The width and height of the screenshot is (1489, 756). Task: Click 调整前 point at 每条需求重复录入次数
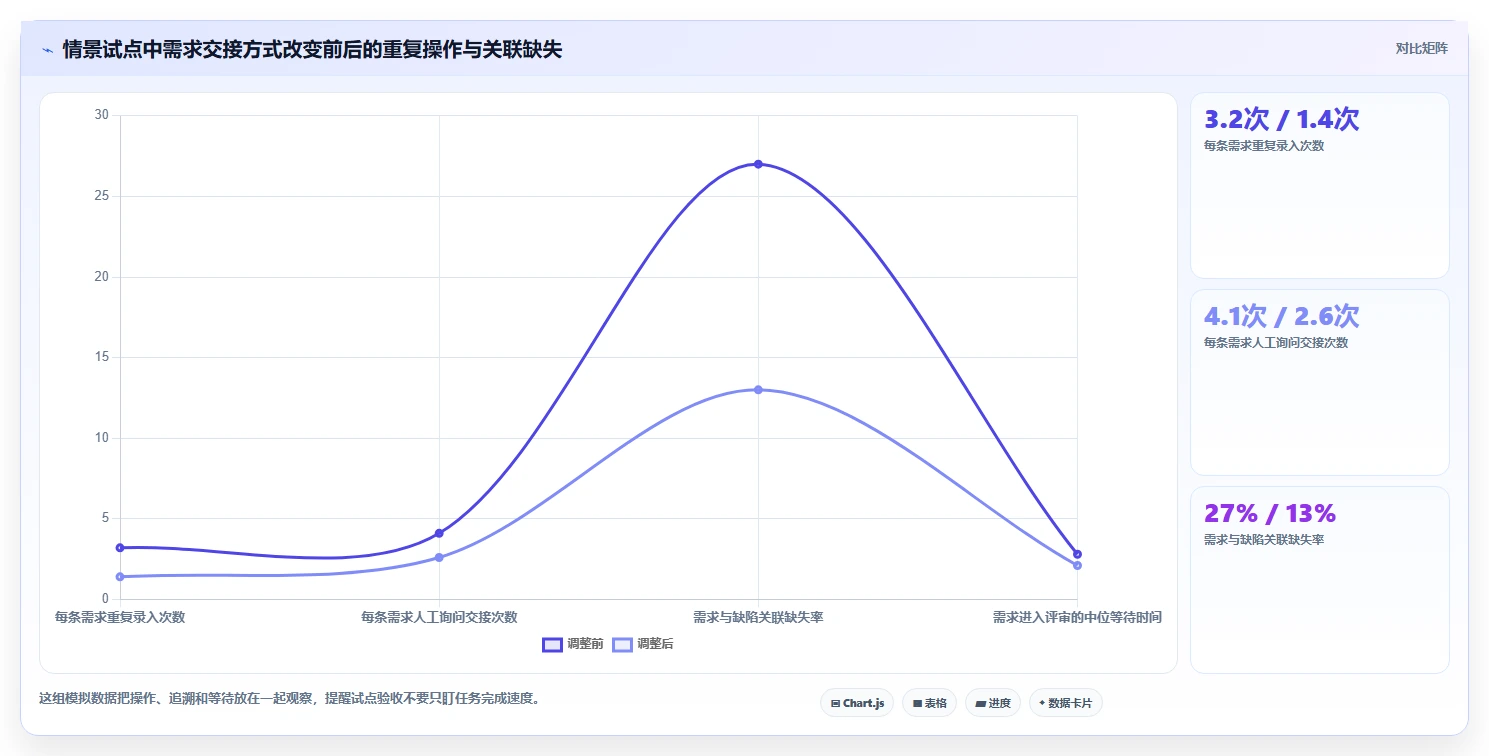(120, 547)
